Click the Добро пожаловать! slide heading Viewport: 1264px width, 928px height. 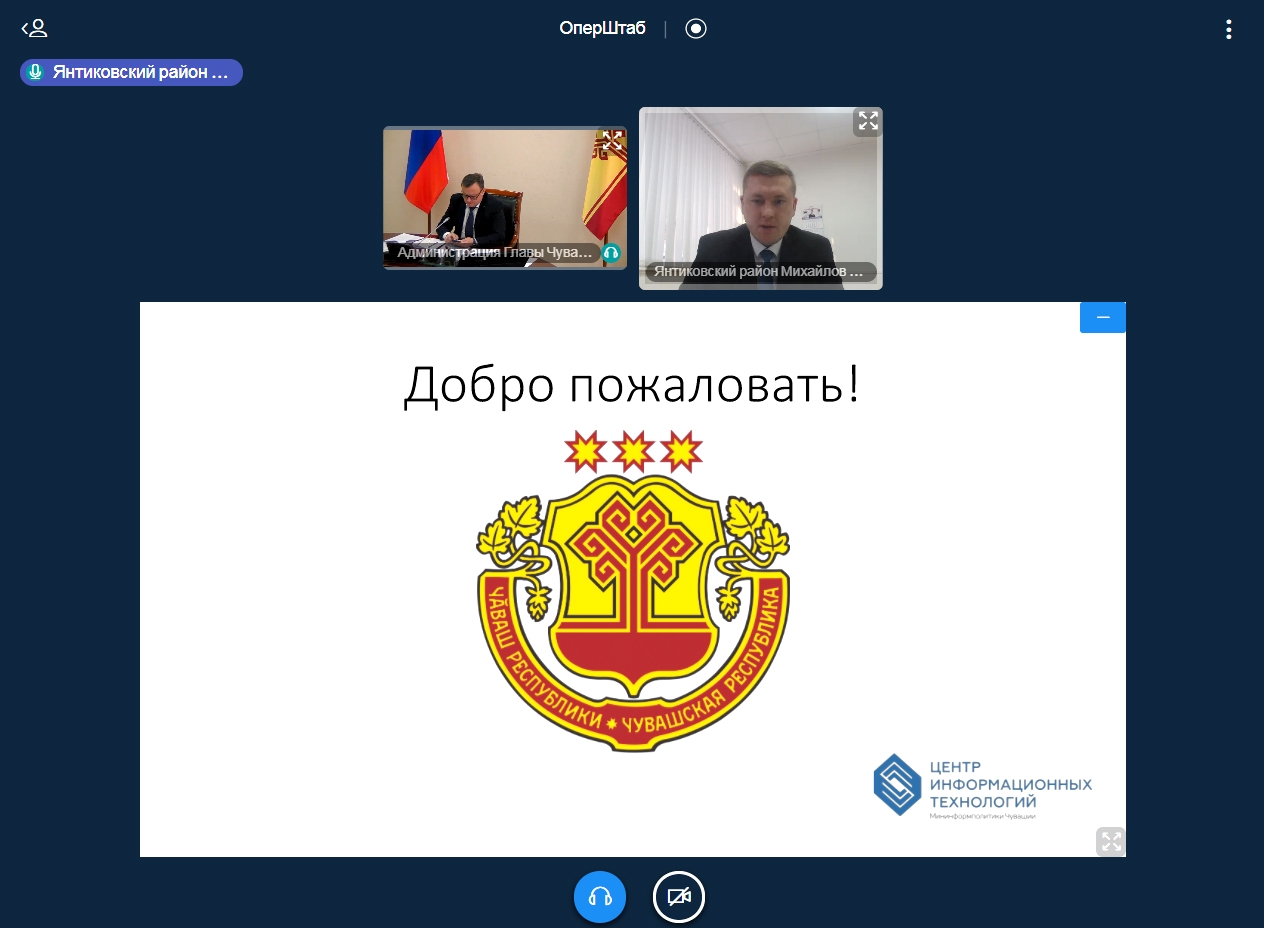point(631,386)
